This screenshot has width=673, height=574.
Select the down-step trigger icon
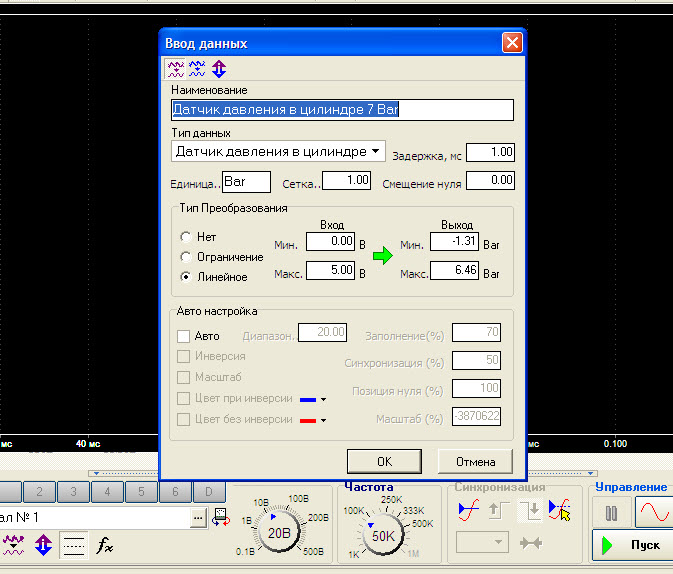click(530, 510)
